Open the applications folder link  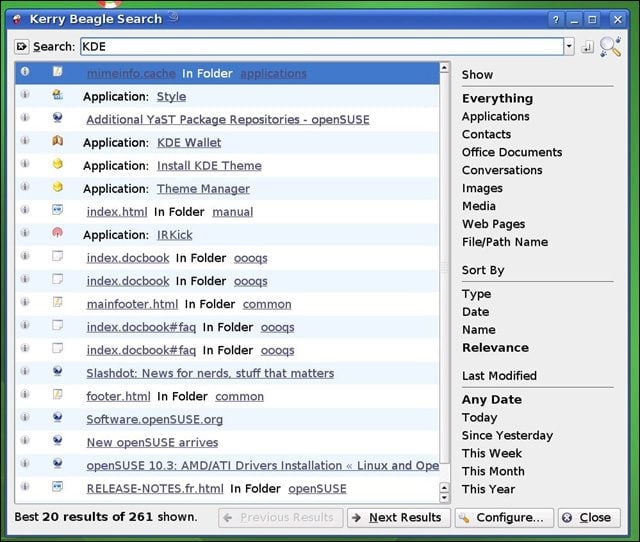tap(273, 73)
